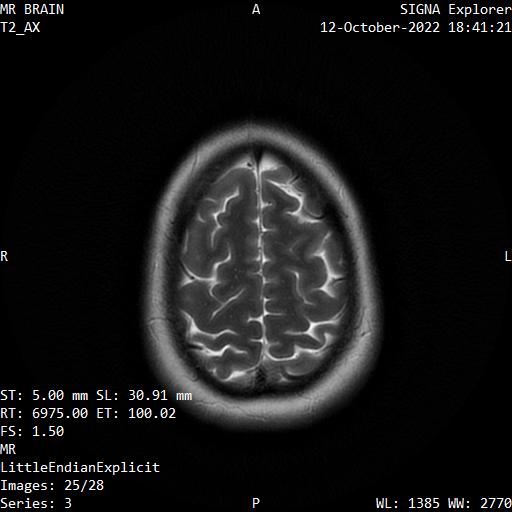
Task: Select the 'T2_AX' series description text
Action: [x=20, y=27]
